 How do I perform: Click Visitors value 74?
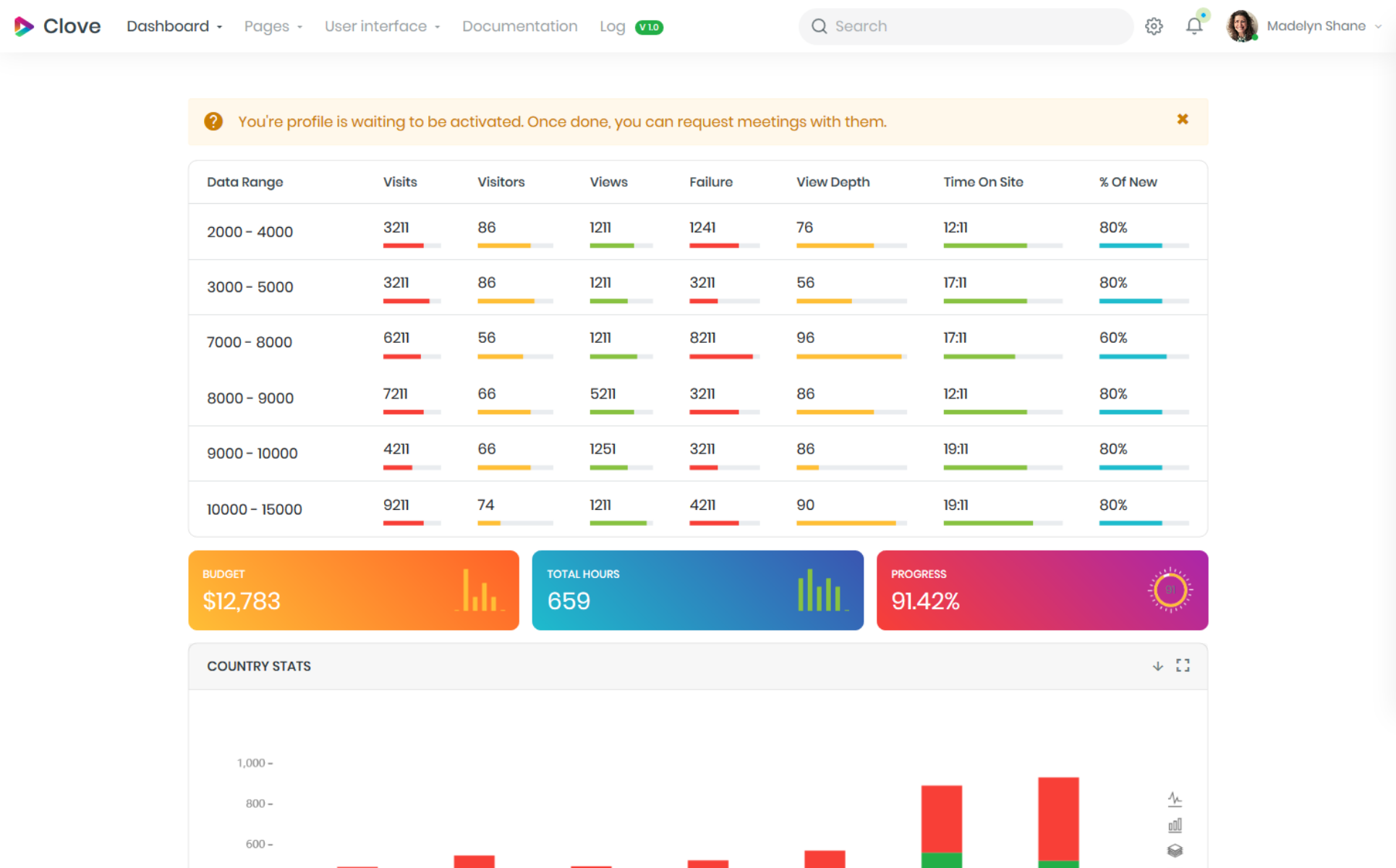(x=486, y=506)
